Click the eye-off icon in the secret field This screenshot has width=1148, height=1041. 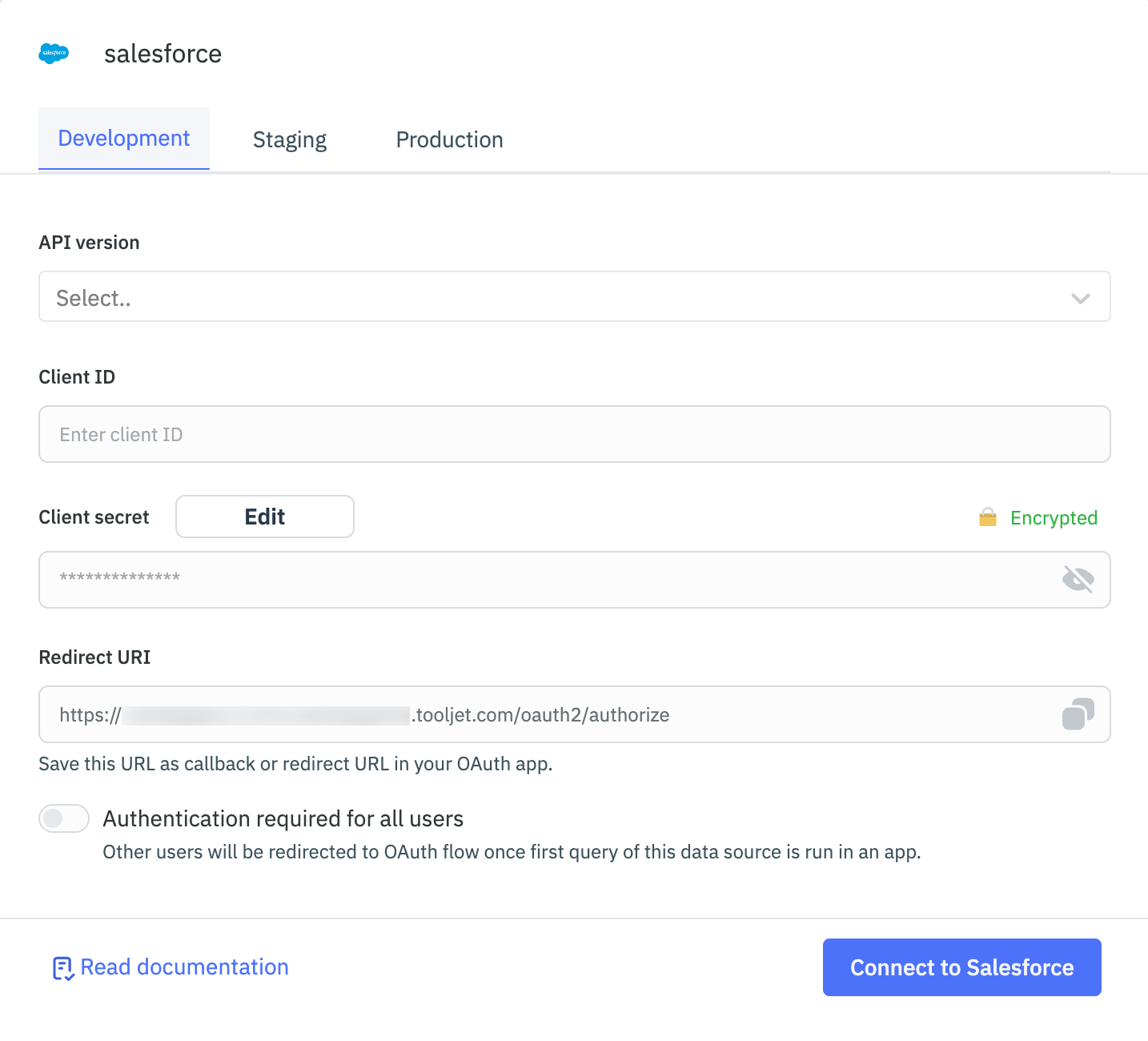pos(1078,579)
